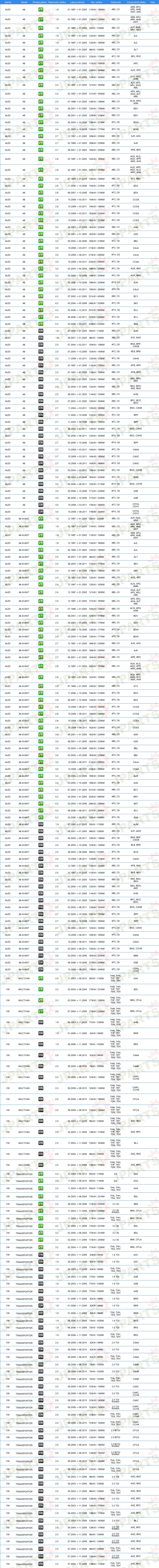159x1568 pixels.
Task: Click the 'Nadwozie' column header
Action: 116,2
